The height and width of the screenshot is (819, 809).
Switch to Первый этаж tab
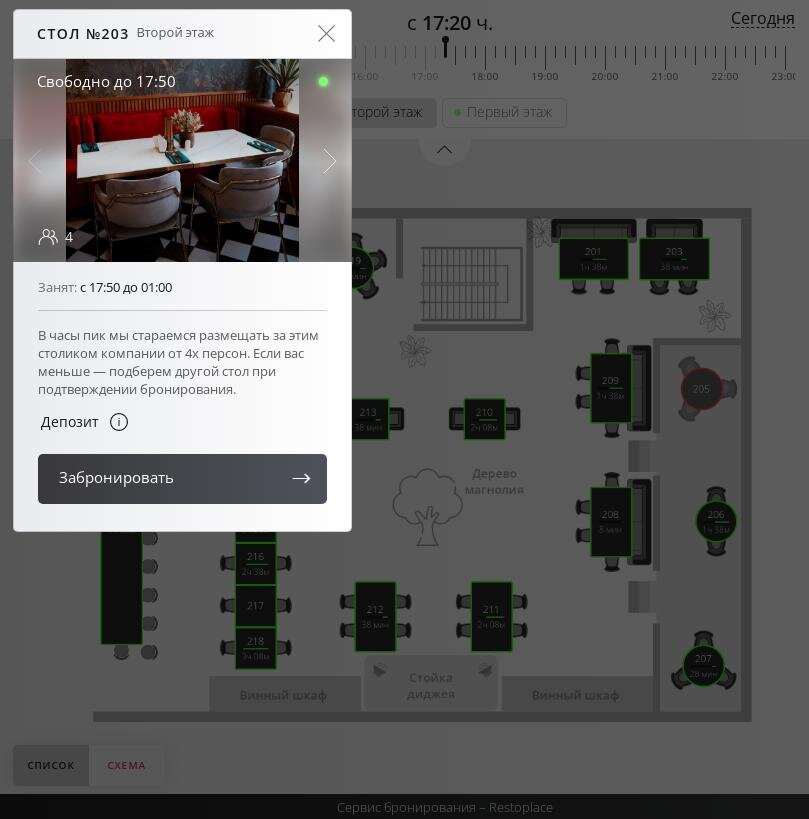[x=504, y=112]
